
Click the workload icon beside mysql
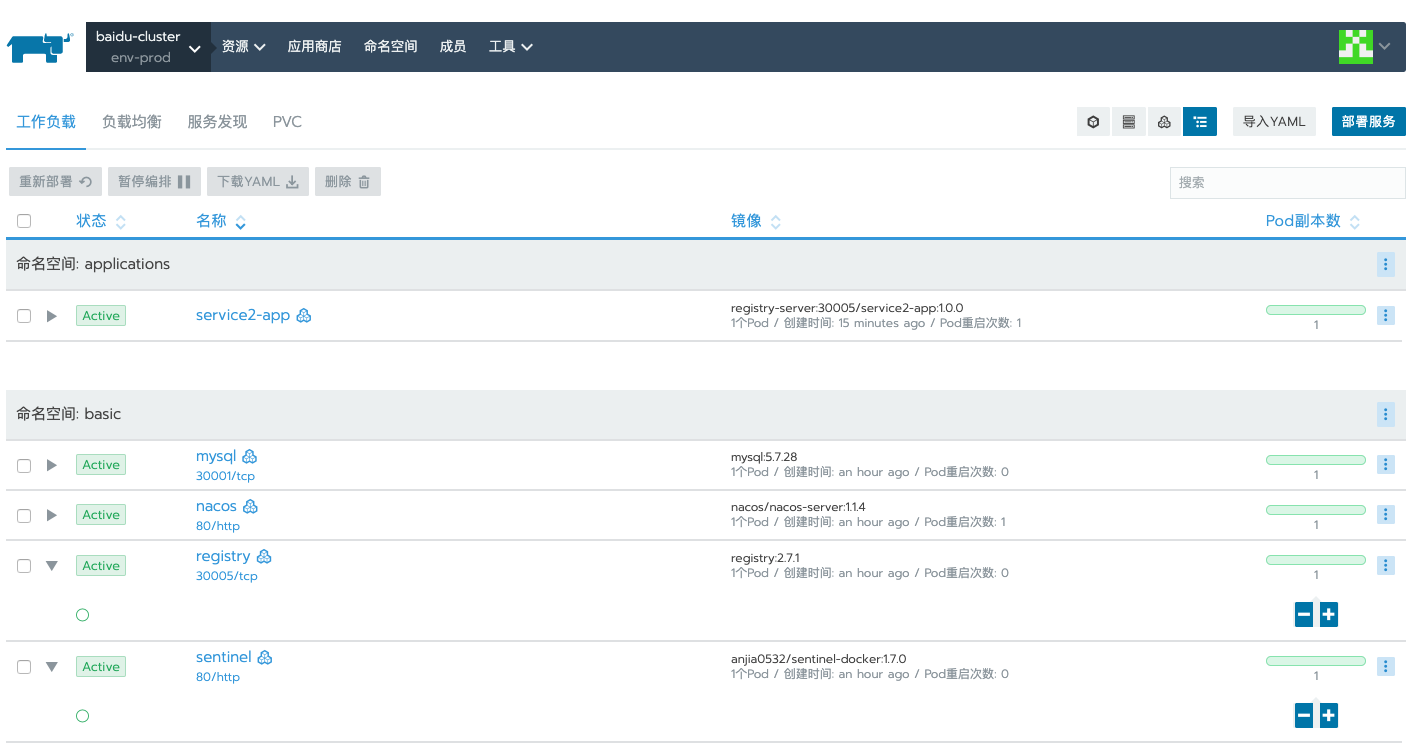pos(250,456)
